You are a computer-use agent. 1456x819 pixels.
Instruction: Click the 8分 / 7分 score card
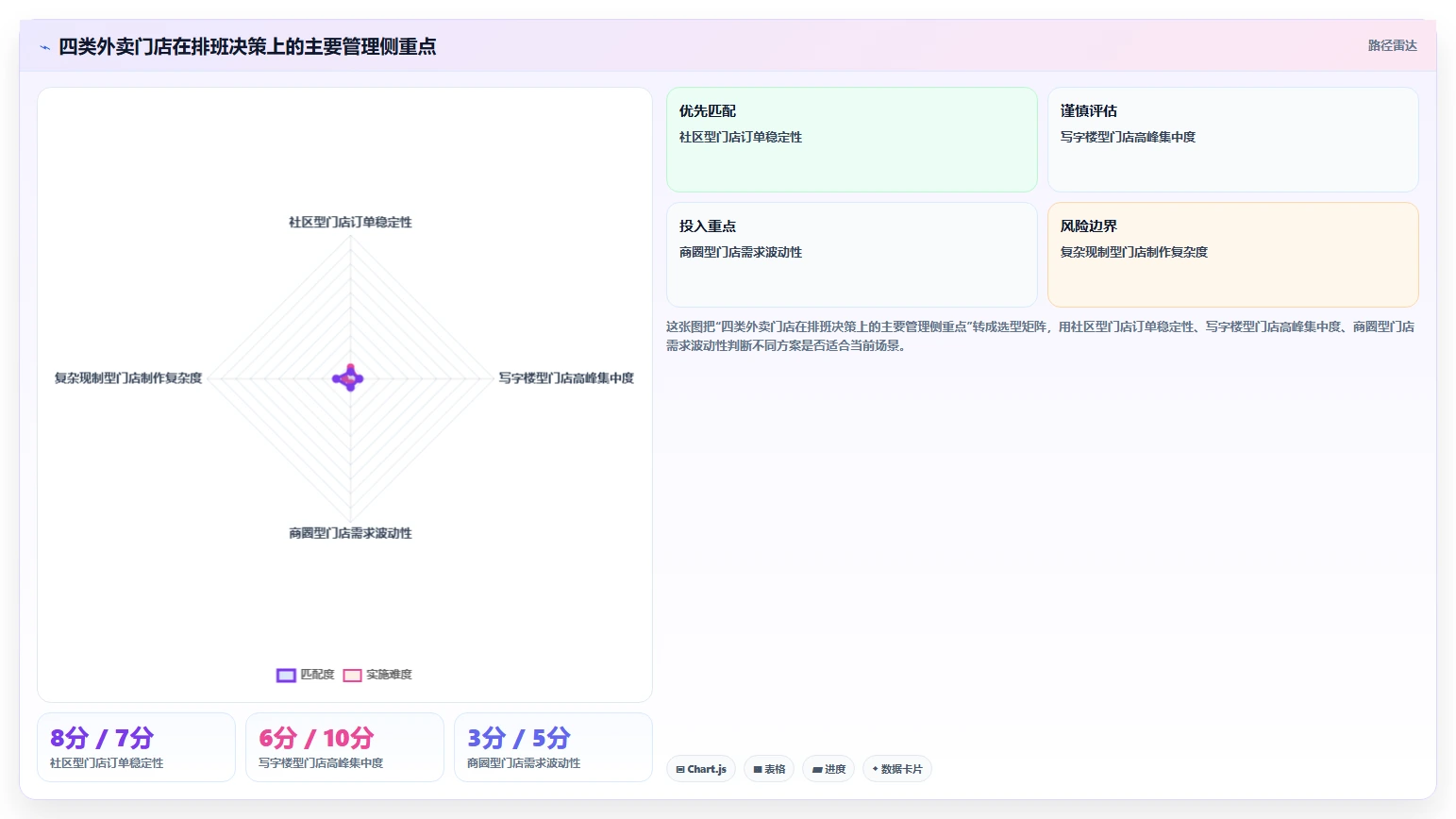pos(136,747)
